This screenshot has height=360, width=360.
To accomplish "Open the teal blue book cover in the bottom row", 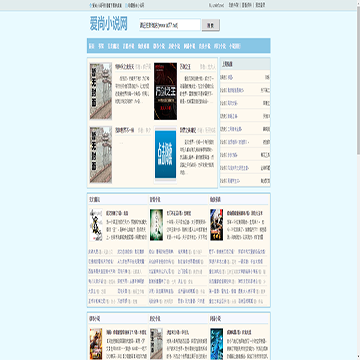I will [x=217, y=344].
